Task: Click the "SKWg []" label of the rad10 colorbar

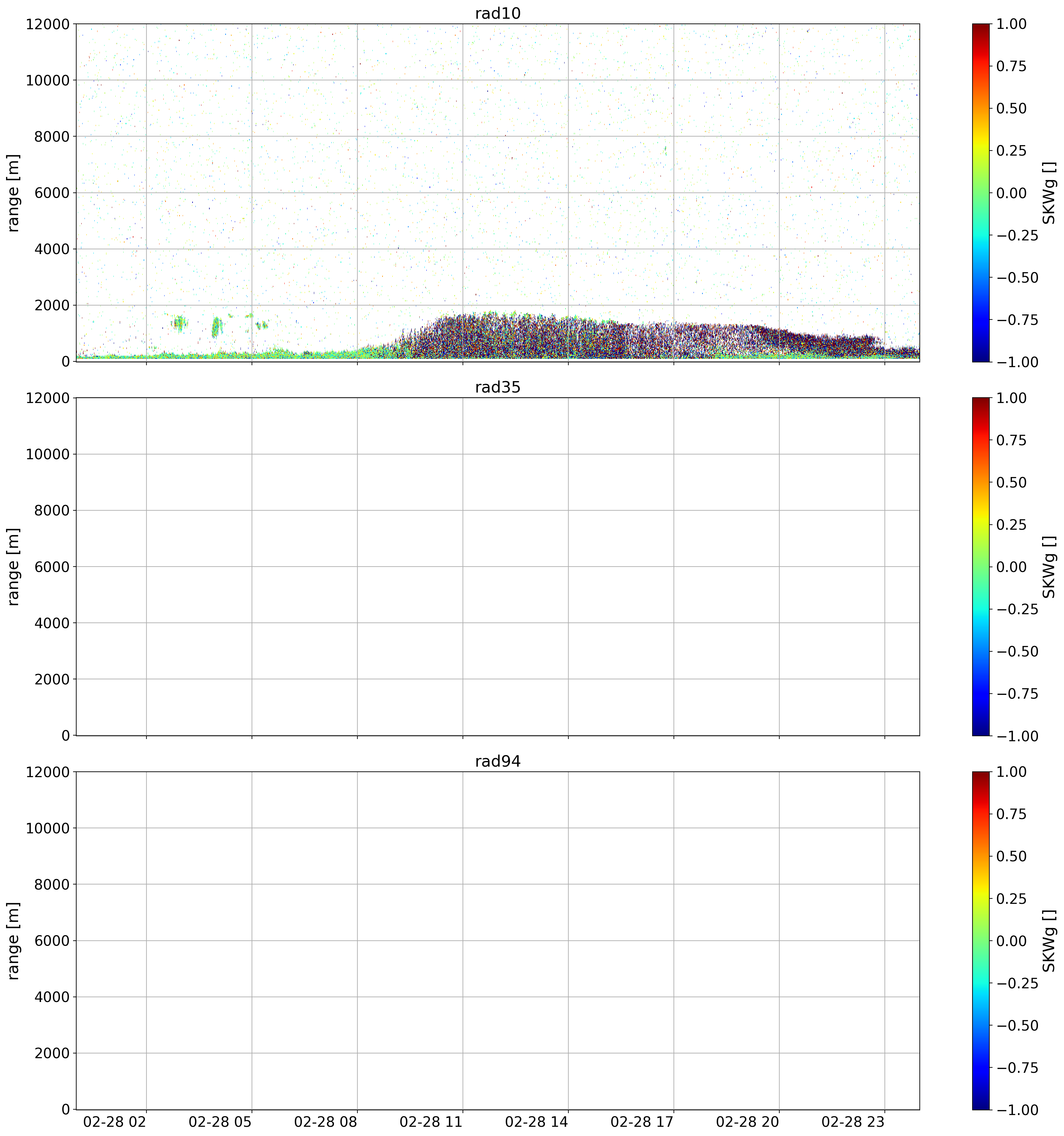Action: [1048, 192]
